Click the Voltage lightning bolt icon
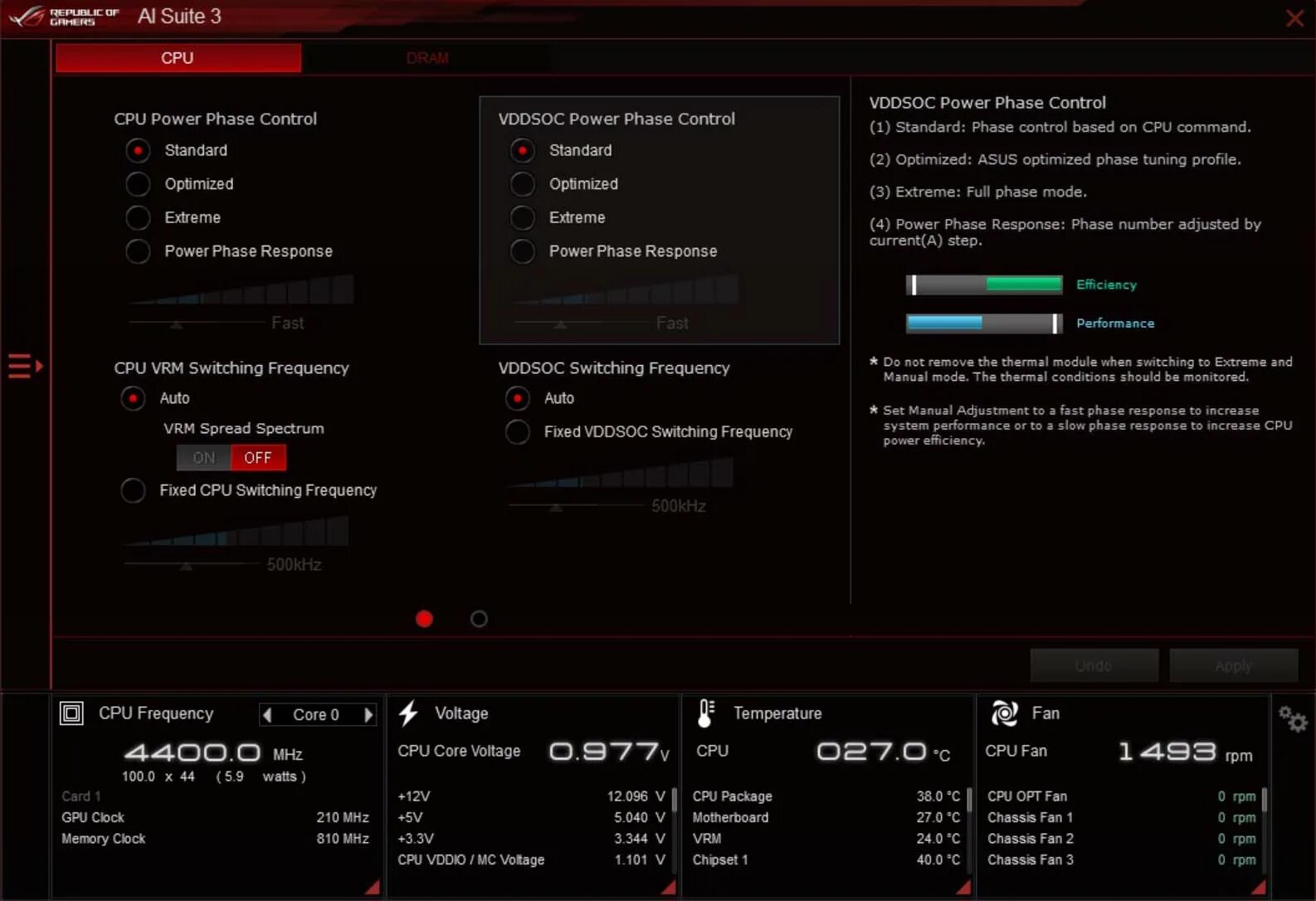1316x901 pixels. [408, 713]
